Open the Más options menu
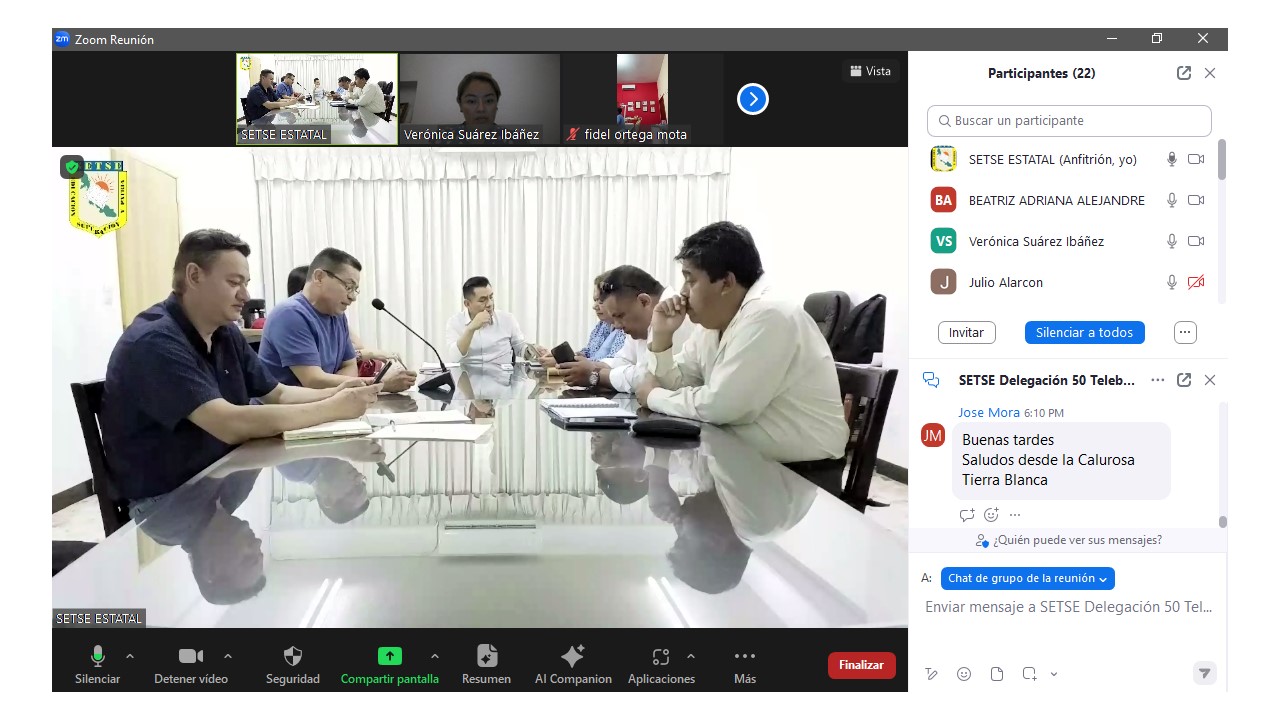The width and height of the screenshot is (1280, 720). coord(744,657)
